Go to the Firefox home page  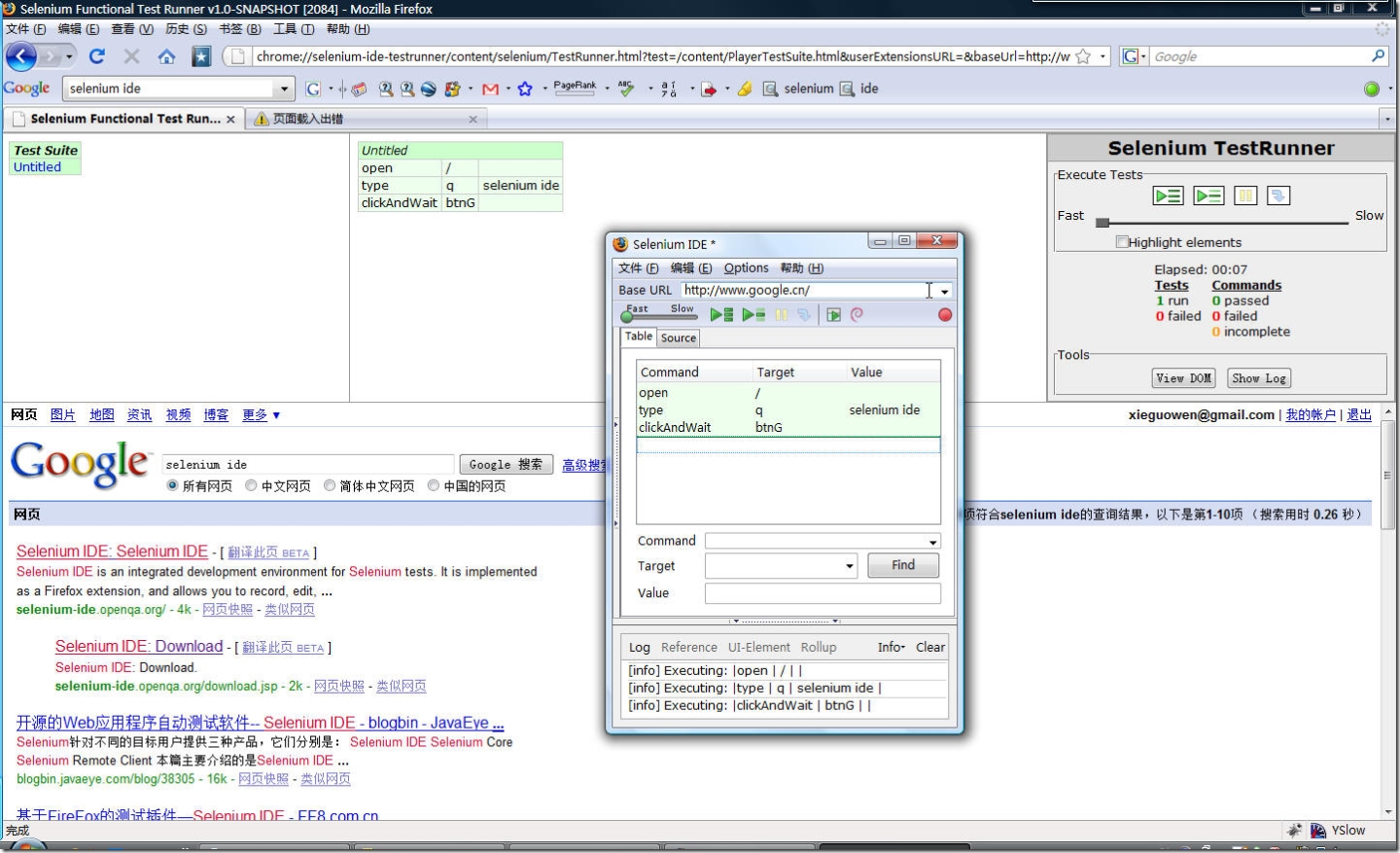pyautogui.click(x=167, y=56)
